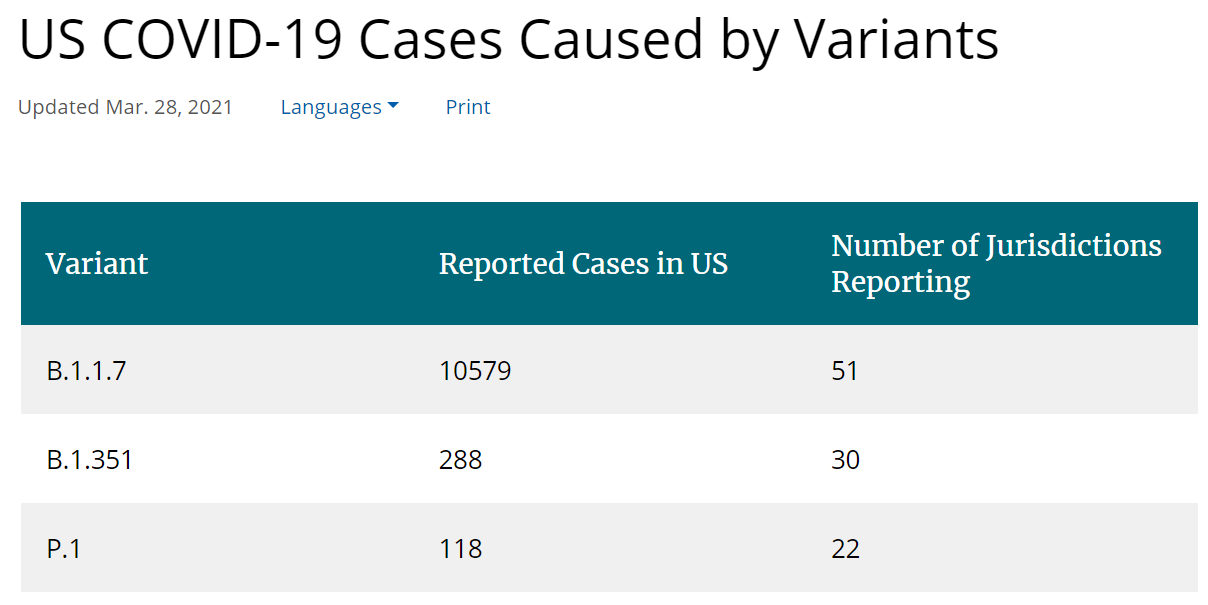Click the 288 reported cases value
Image resolution: width=1208 pixels, height=605 pixels.
[460, 460]
